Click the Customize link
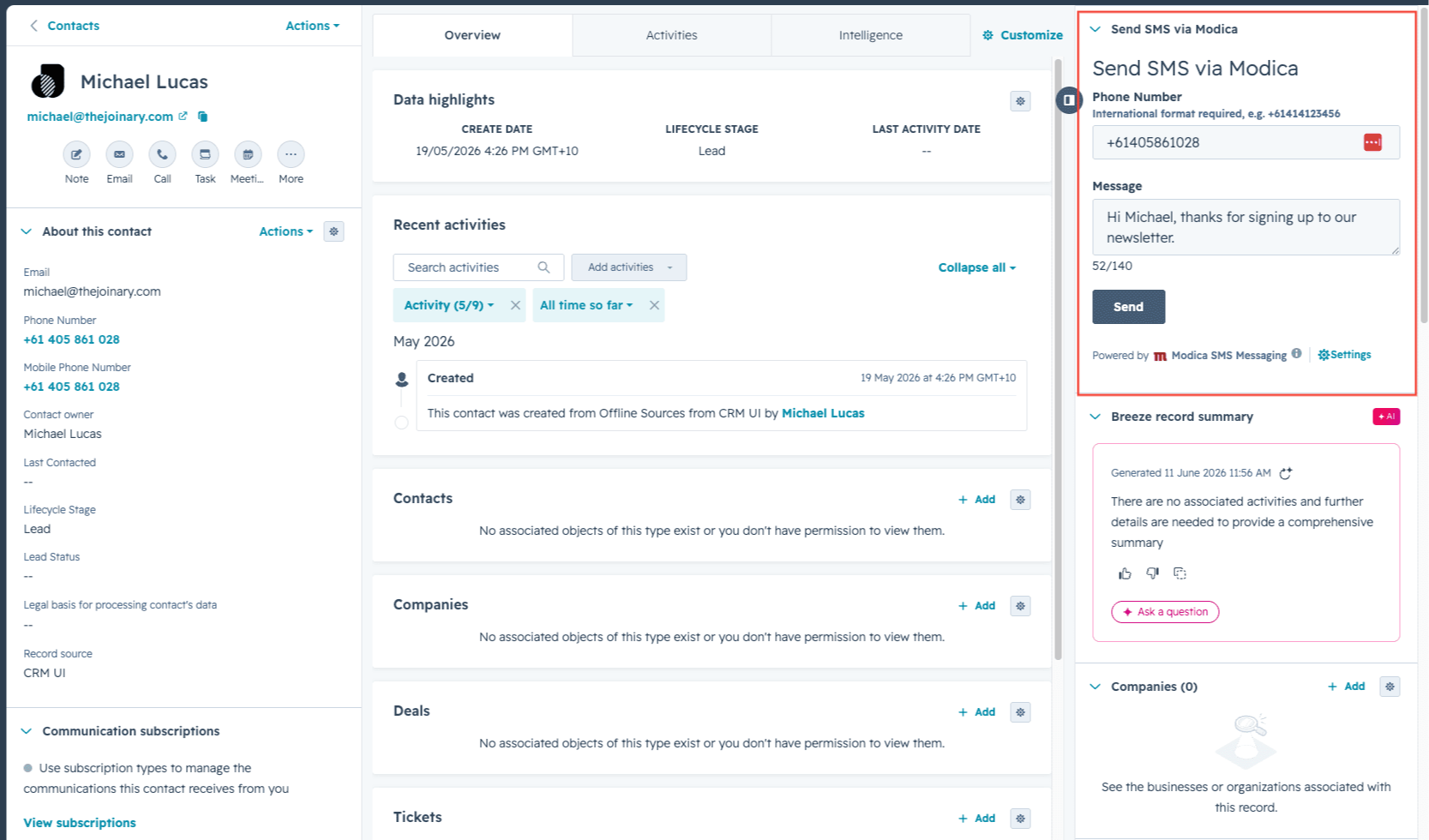1429x840 pixels. 1023,35
